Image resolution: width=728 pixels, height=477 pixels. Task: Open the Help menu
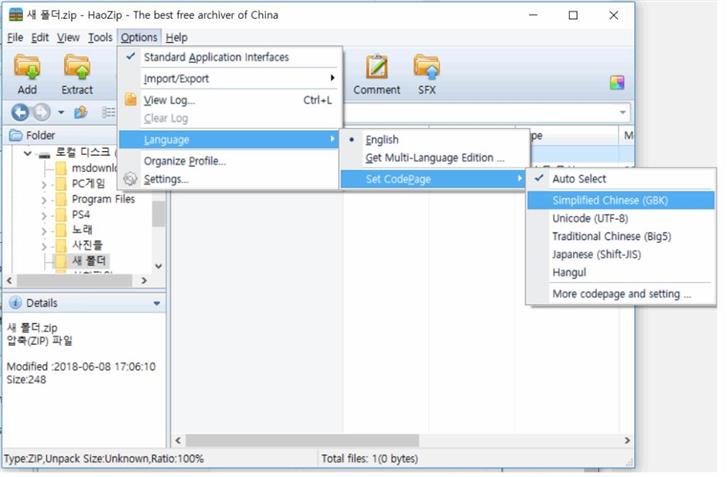point(176,38)
